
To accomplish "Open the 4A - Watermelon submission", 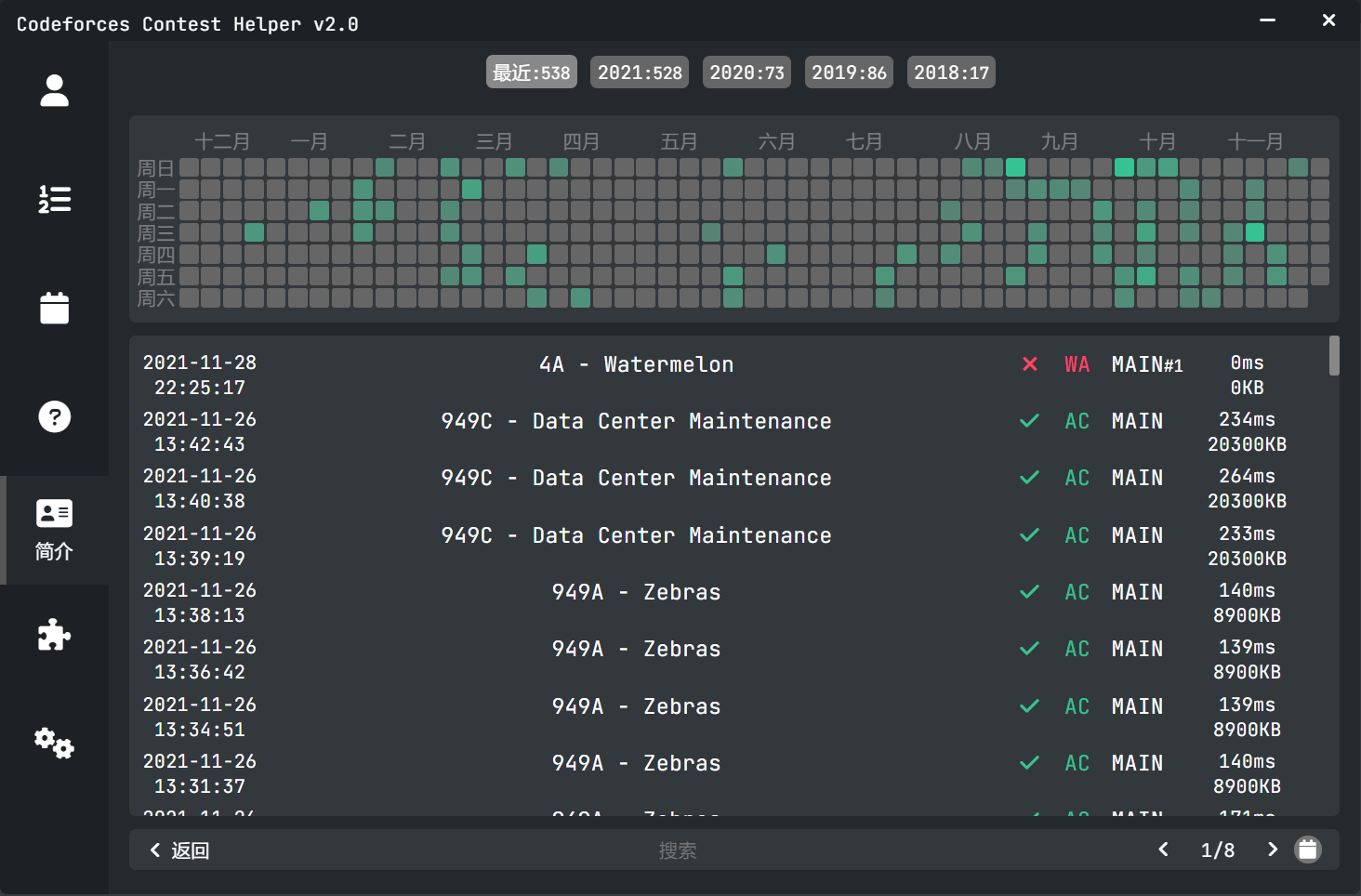I will pyautogui.click(x=636, y=364).
